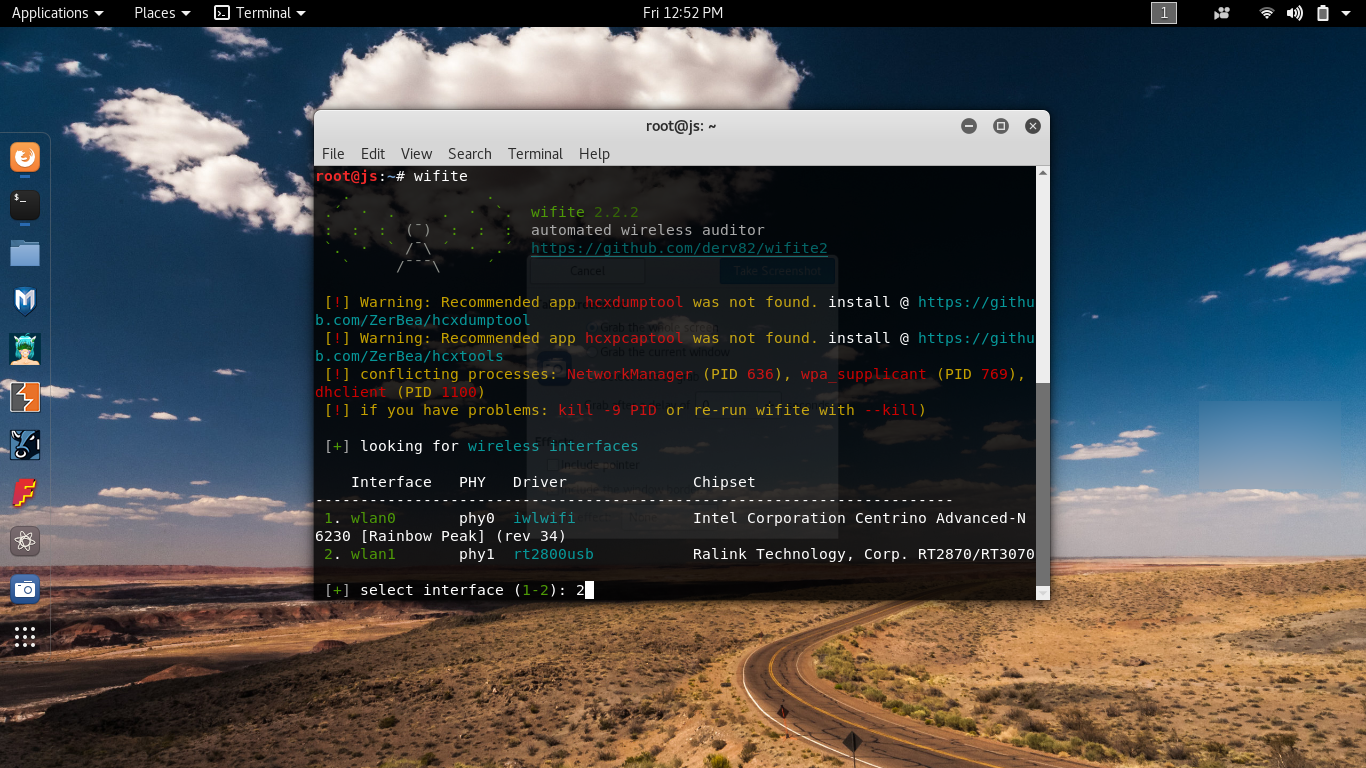Open the Terminal icon in the dock
This screenshot has height=768, width=1366.
25,205
